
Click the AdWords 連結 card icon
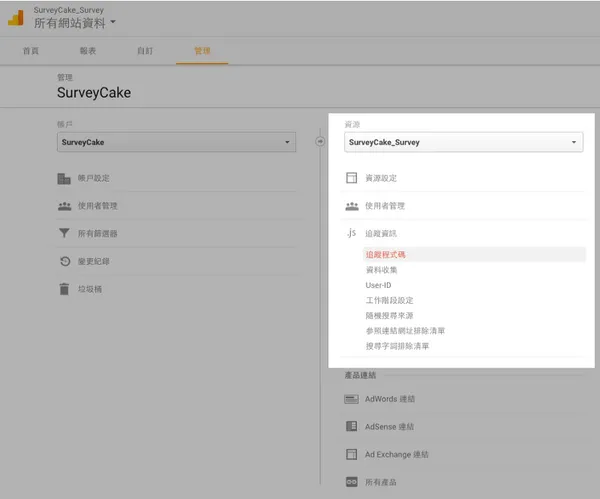[x=351, y=400]
